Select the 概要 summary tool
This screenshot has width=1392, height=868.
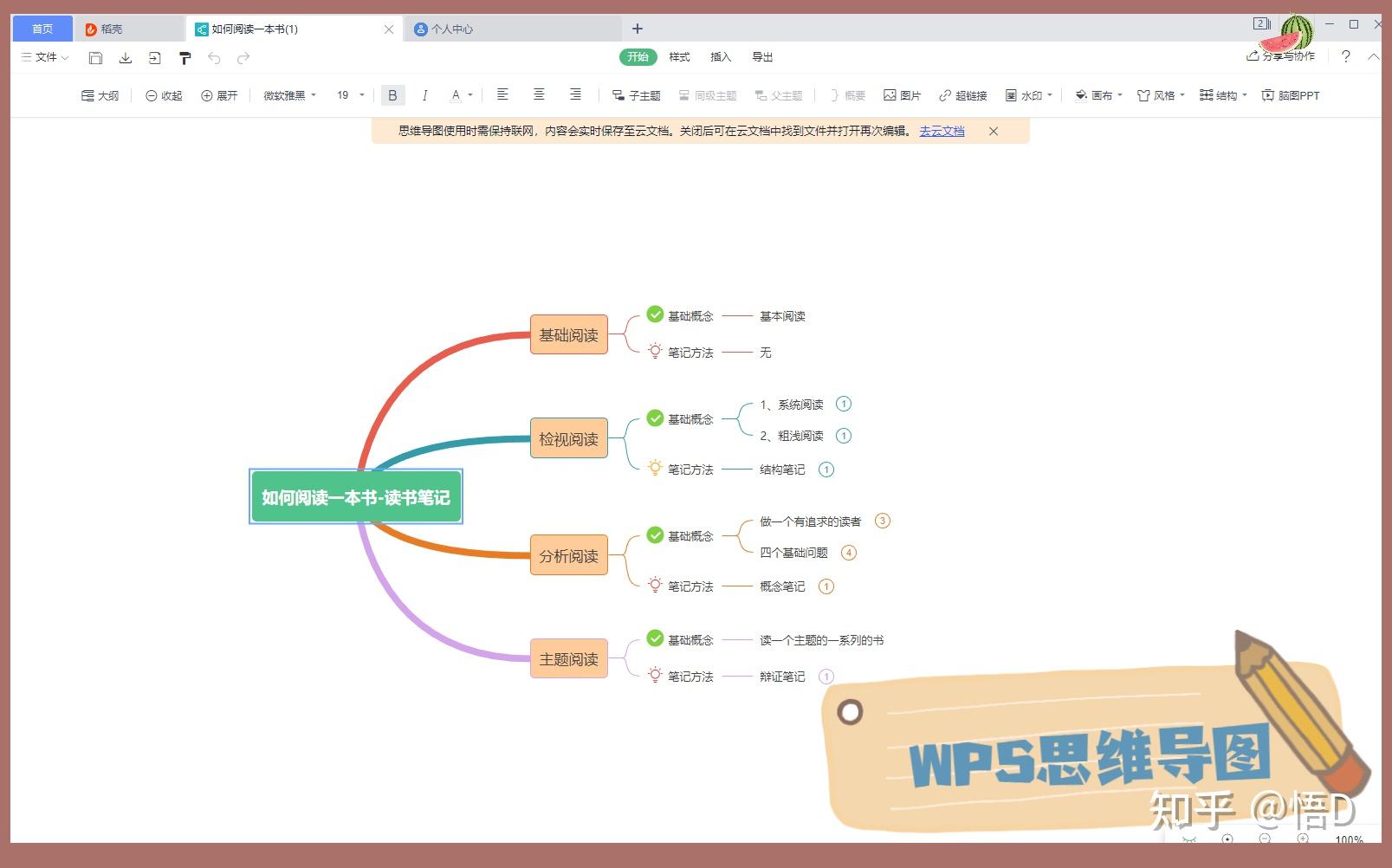coord(846,95)
